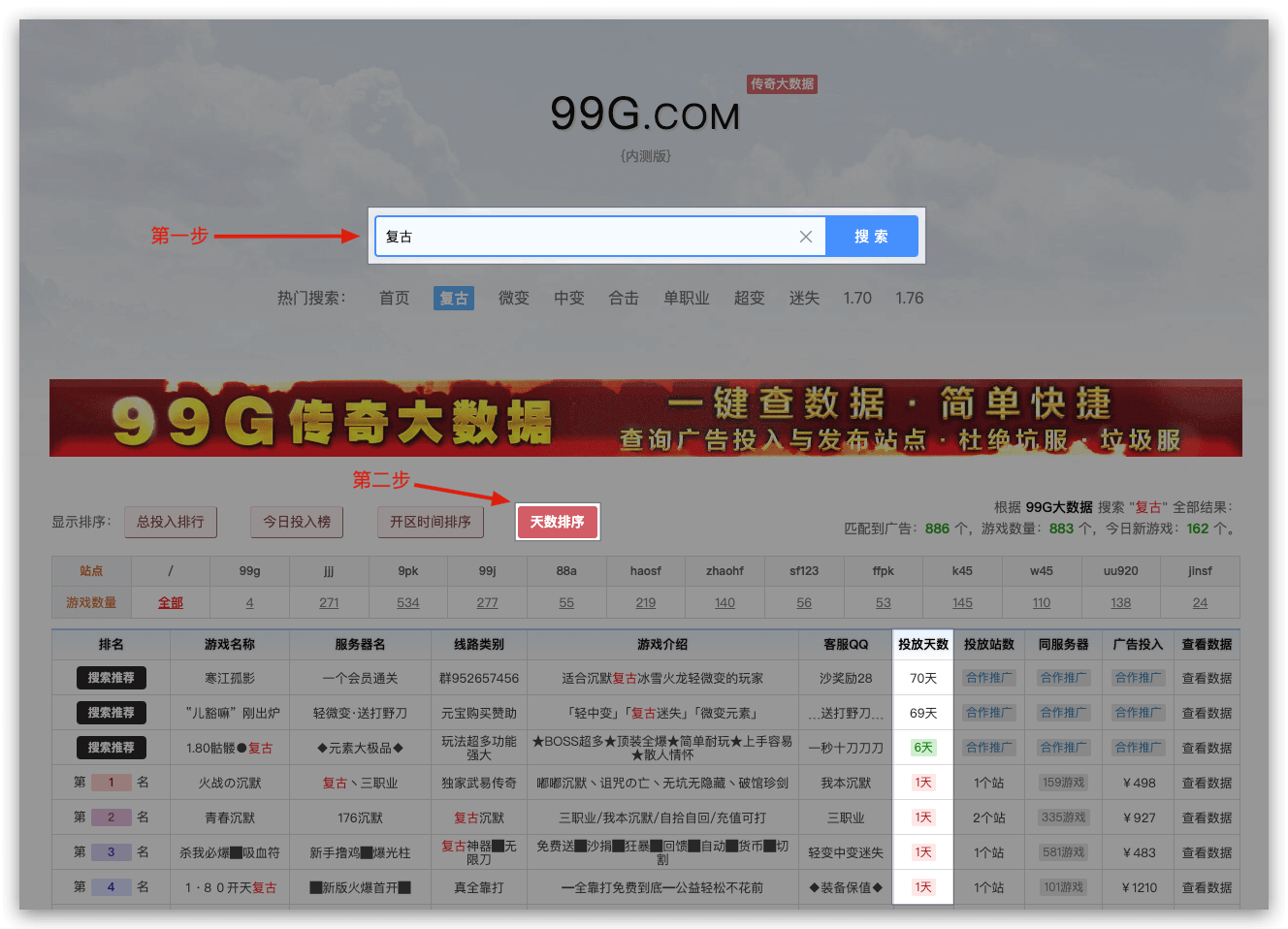Screen dimensions: 1288x929
Task: Click the 投放天数 column header
Action: [x=922, y=645]
